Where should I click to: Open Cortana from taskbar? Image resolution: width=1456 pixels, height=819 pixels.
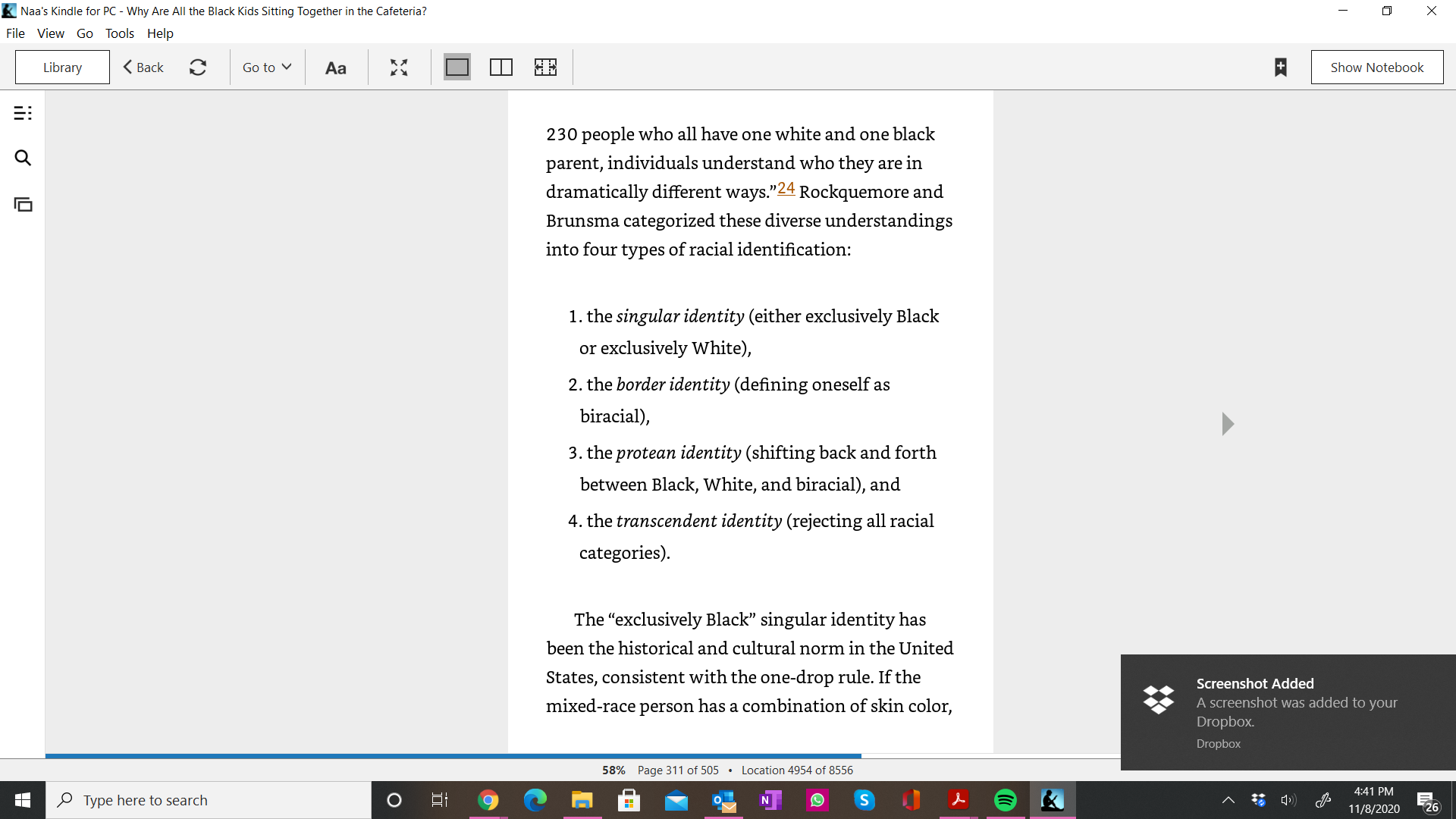(x=394, y=800)
